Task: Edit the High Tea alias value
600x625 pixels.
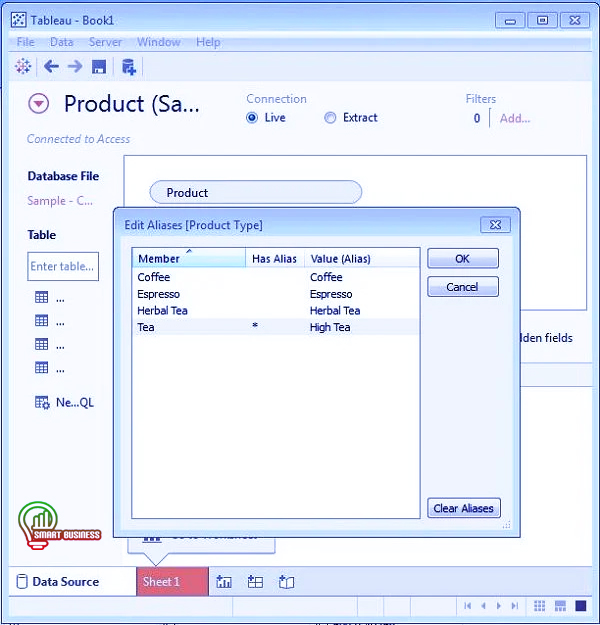Action: coord(330,327)
